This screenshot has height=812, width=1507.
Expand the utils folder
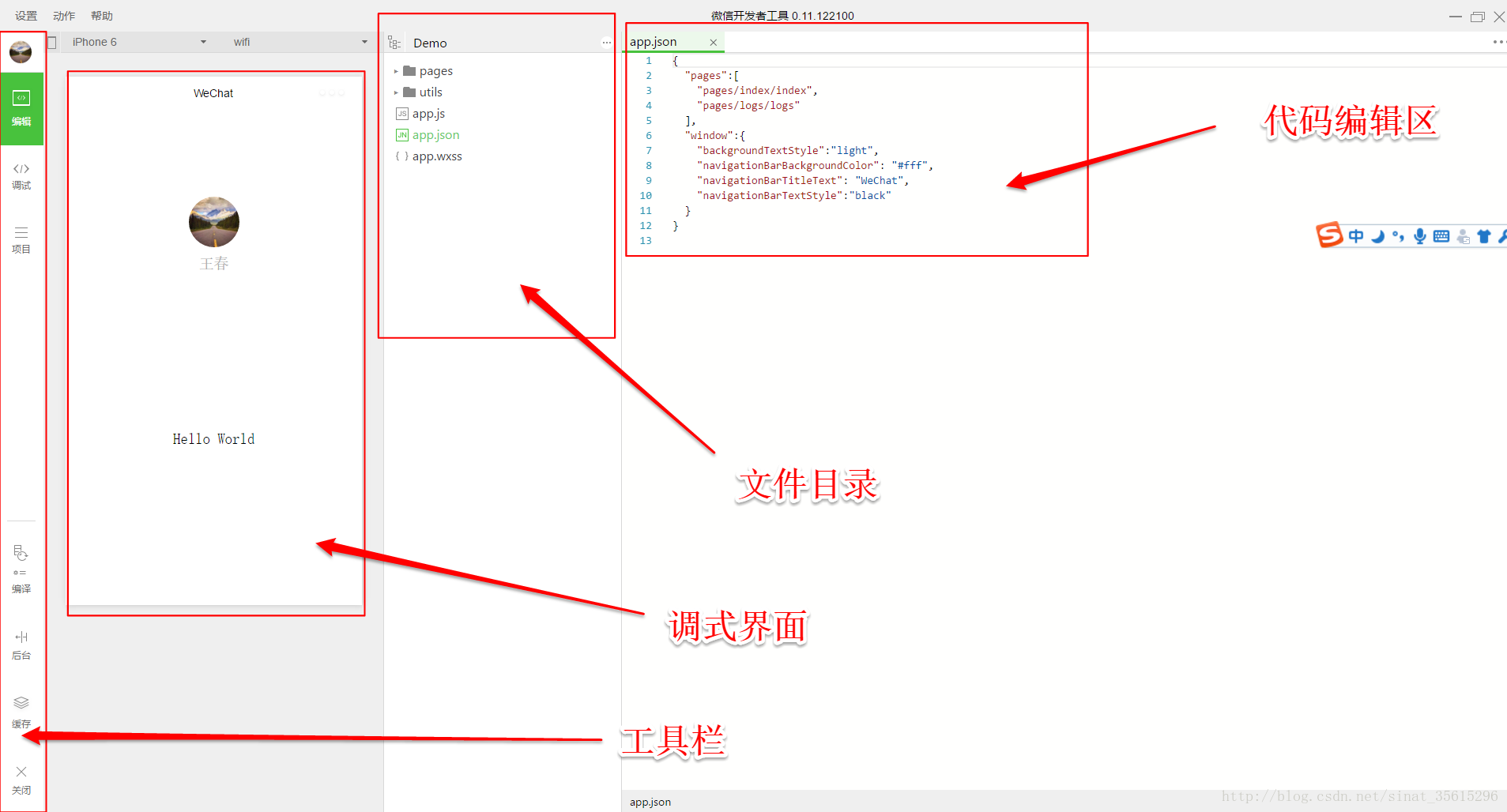pyautogui.click(x=396, y=92)
